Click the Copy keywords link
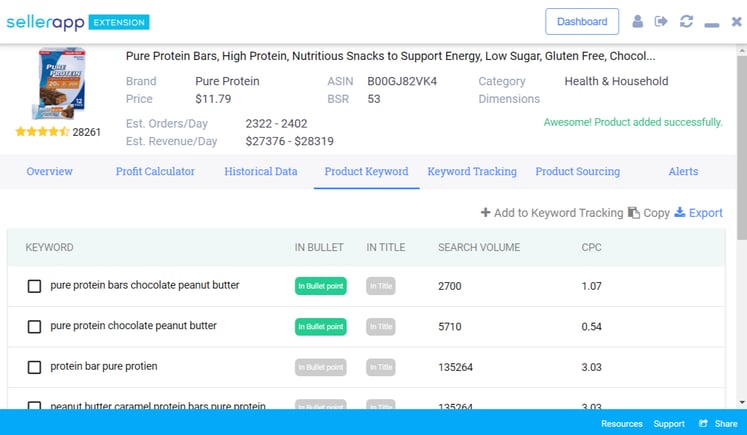 (656, 213)
